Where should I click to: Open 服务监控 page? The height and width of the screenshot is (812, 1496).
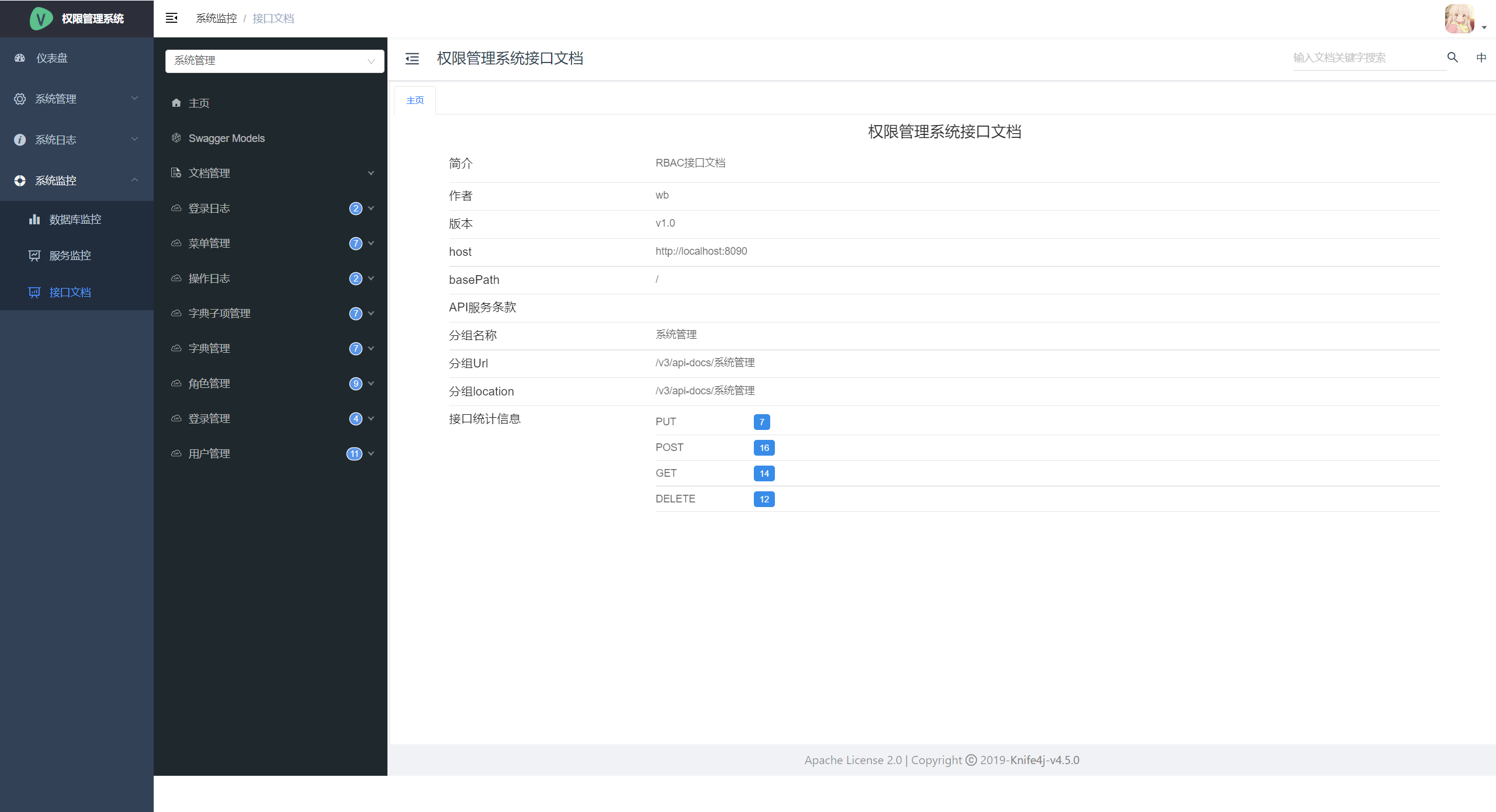70,256
